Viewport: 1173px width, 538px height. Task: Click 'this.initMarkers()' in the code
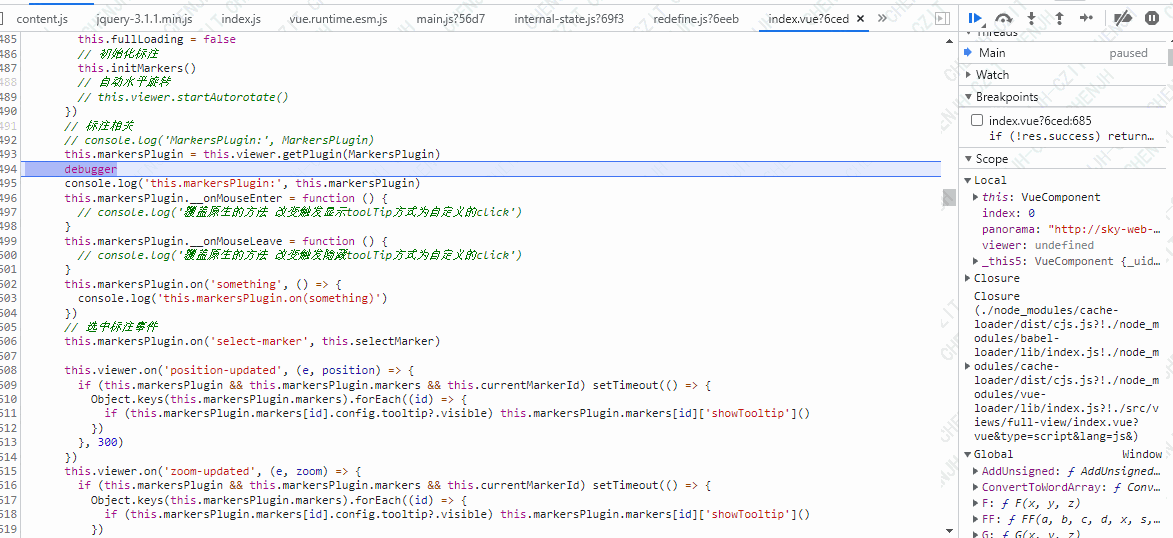(x=136, y=68)
